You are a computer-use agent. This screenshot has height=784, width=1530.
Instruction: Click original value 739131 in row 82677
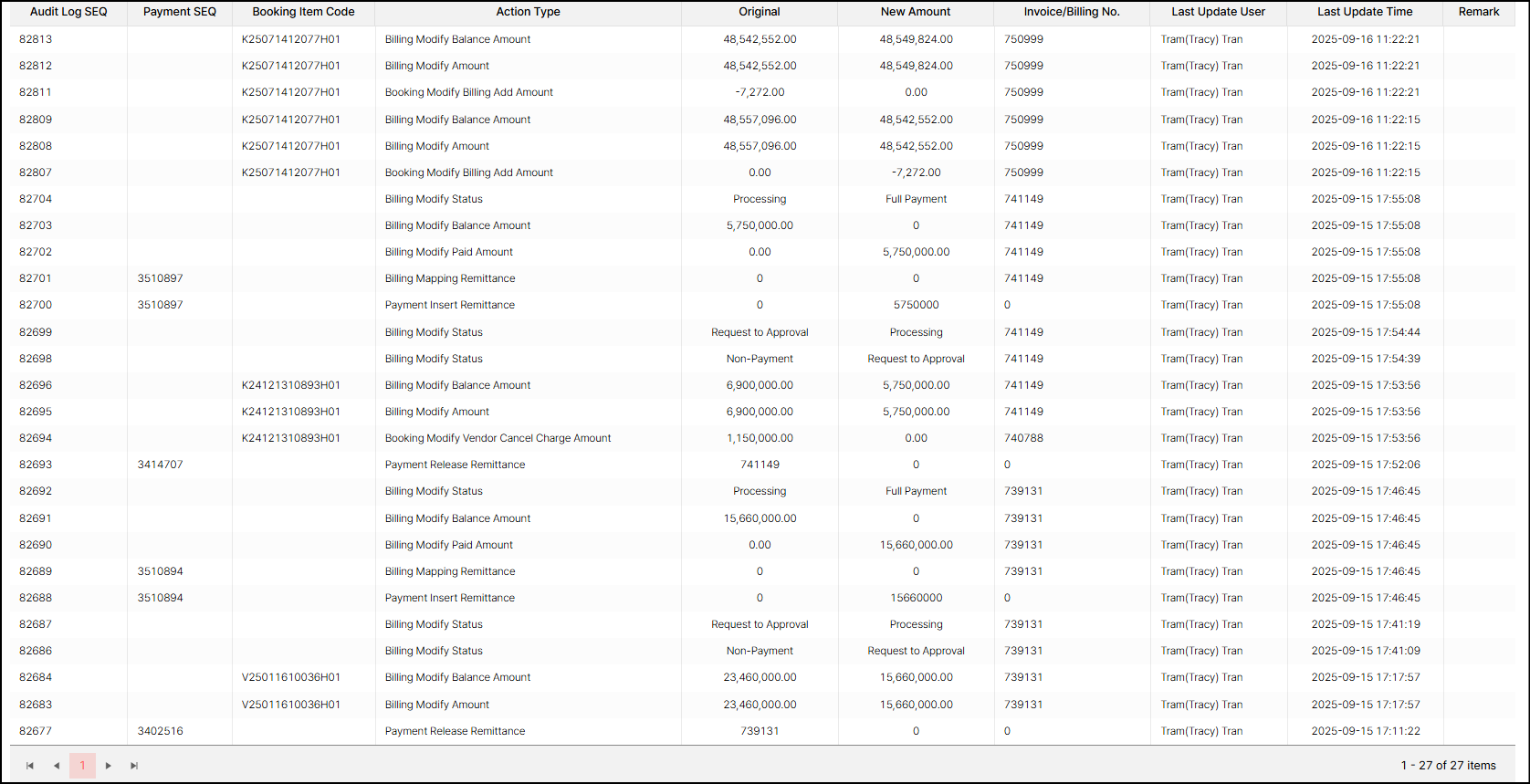point(760,731)
